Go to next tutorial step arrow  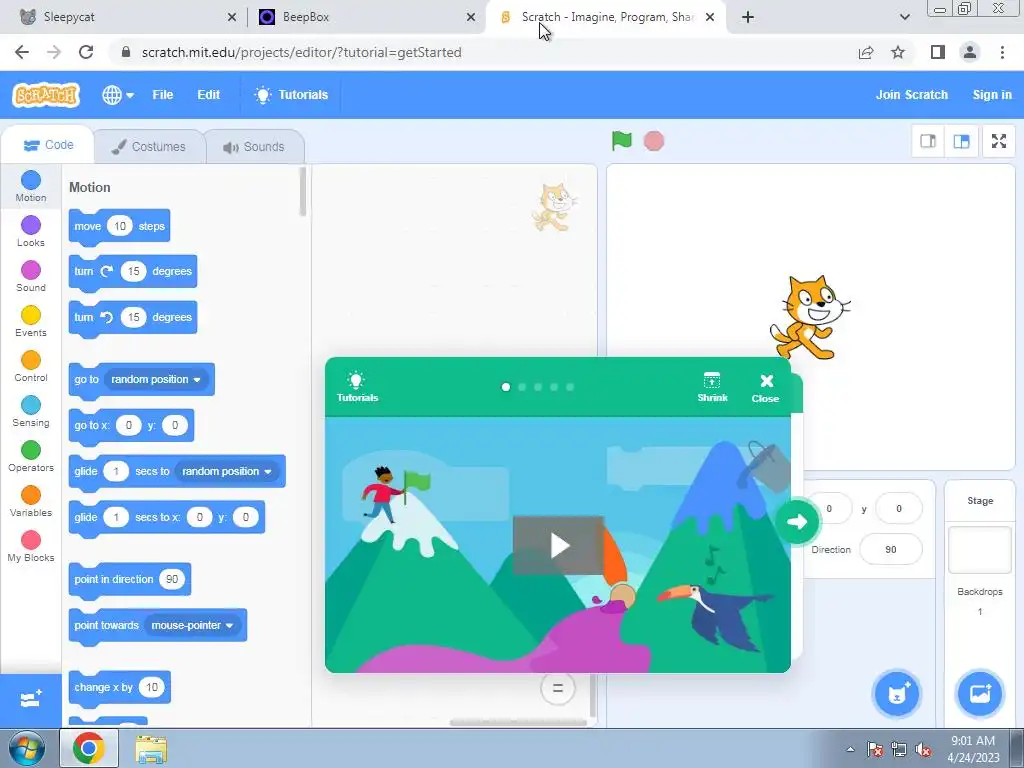click(797, 521)
